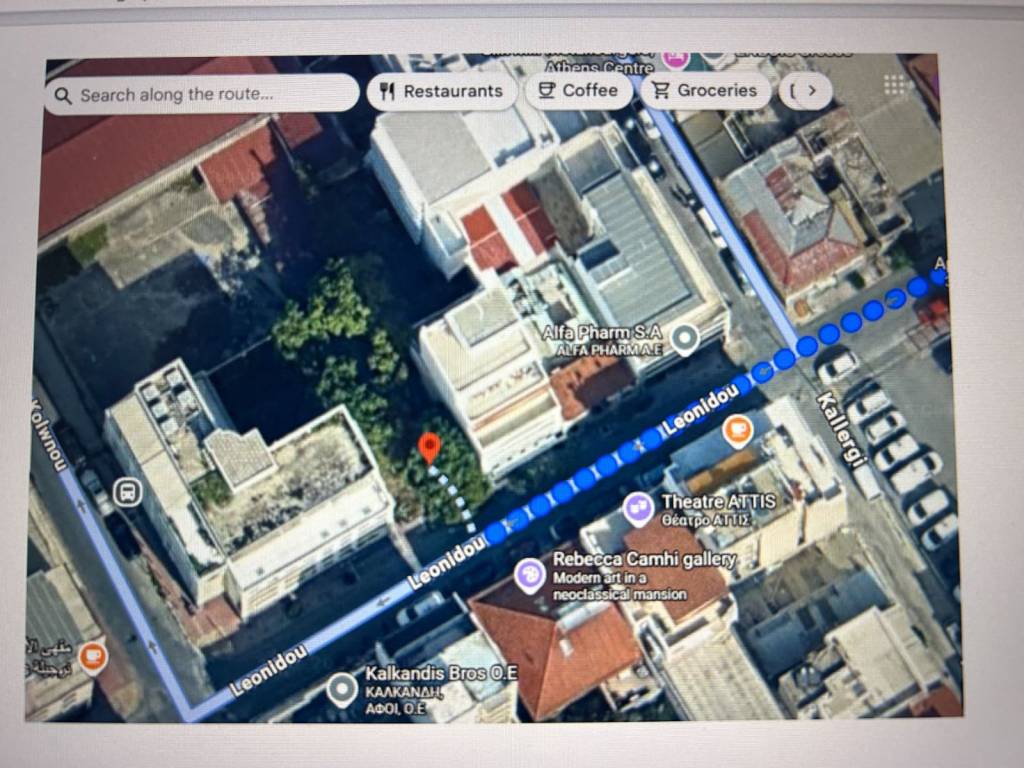1024x768 pixels.
Task: Open the orange cafe marker beside Arabic label
Action: click(93, 657)
